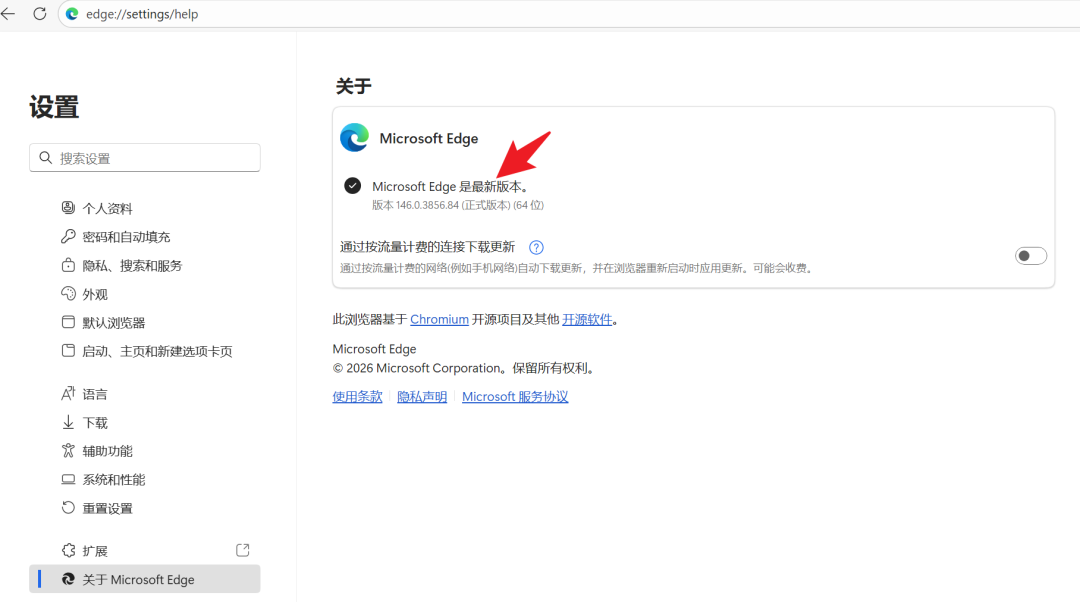The image size is (1080, 602).
Task: Open the Chromium link
Action: (439, 320)
